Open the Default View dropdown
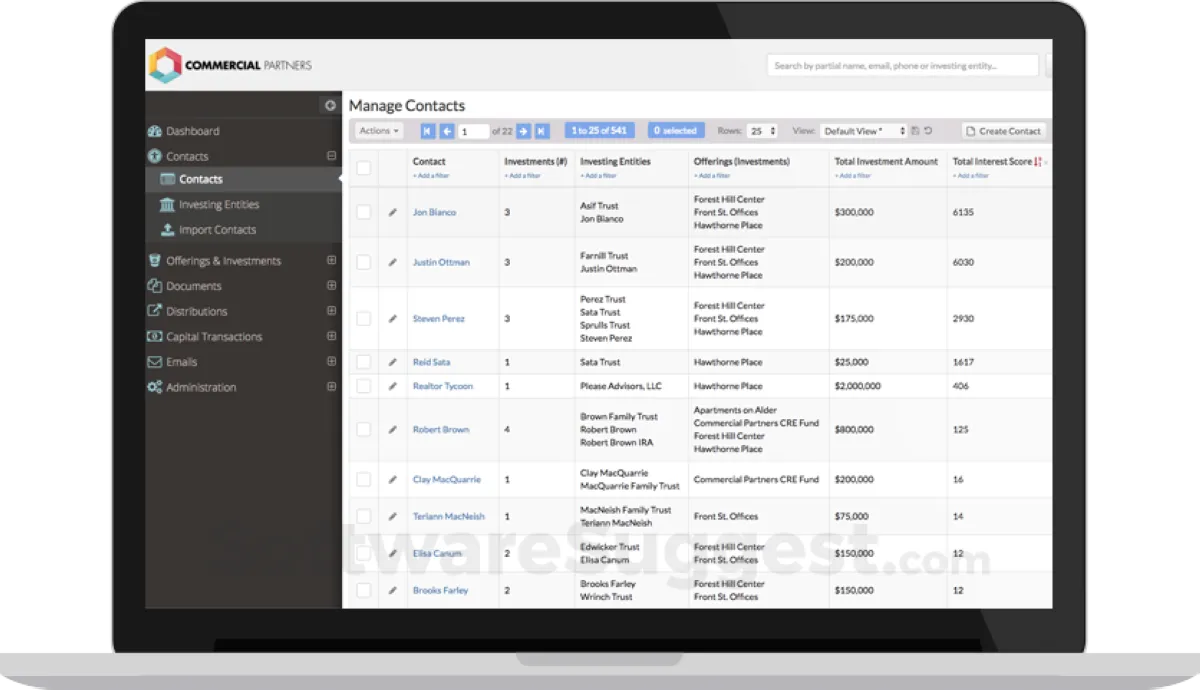Viewport: 1200px width, 690px height. pos(864,131)
